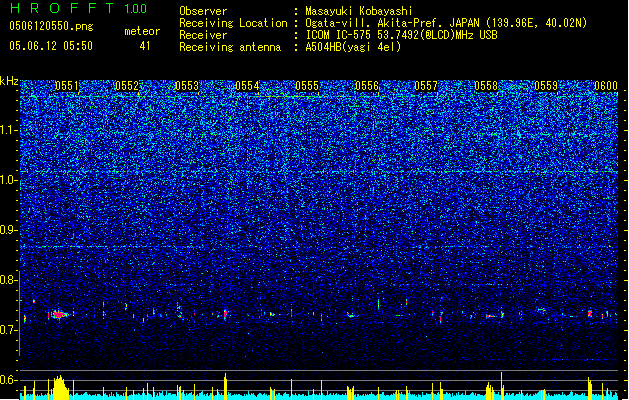
Task: Click the meteor count value 41
Action: click(145, 46)
